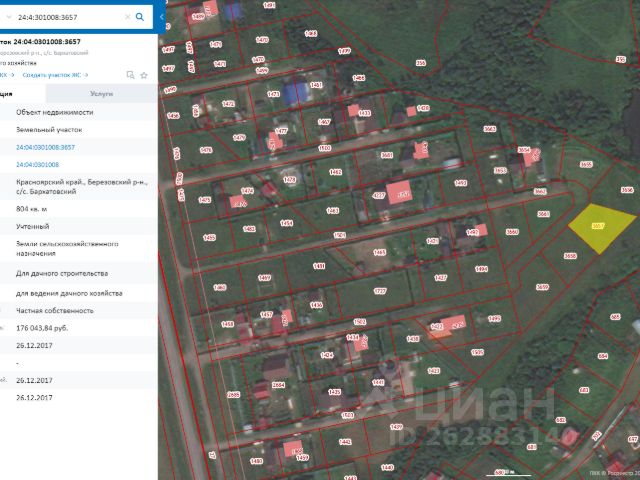Click the Для дачного строительства text

click(62, 273)
